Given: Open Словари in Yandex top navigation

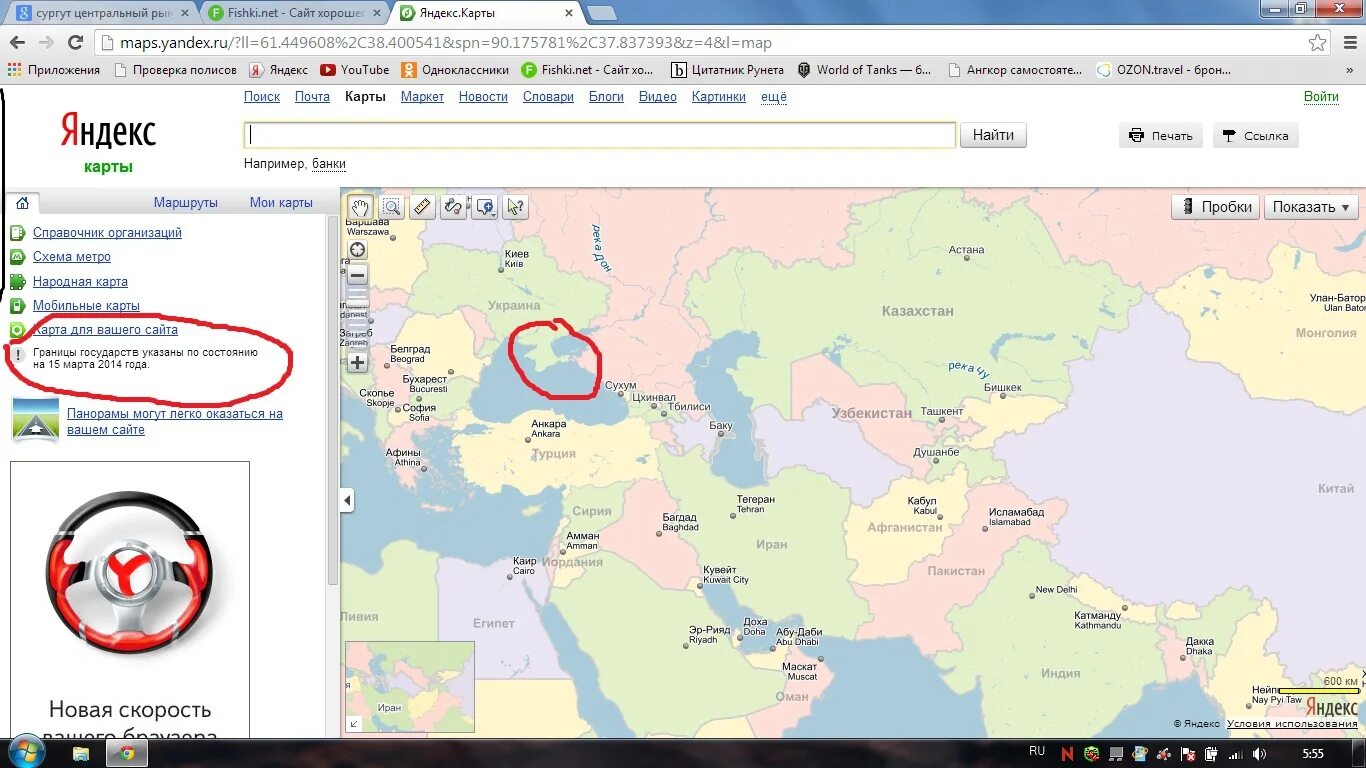Looking at the screenshot, I should click(548, 97).
